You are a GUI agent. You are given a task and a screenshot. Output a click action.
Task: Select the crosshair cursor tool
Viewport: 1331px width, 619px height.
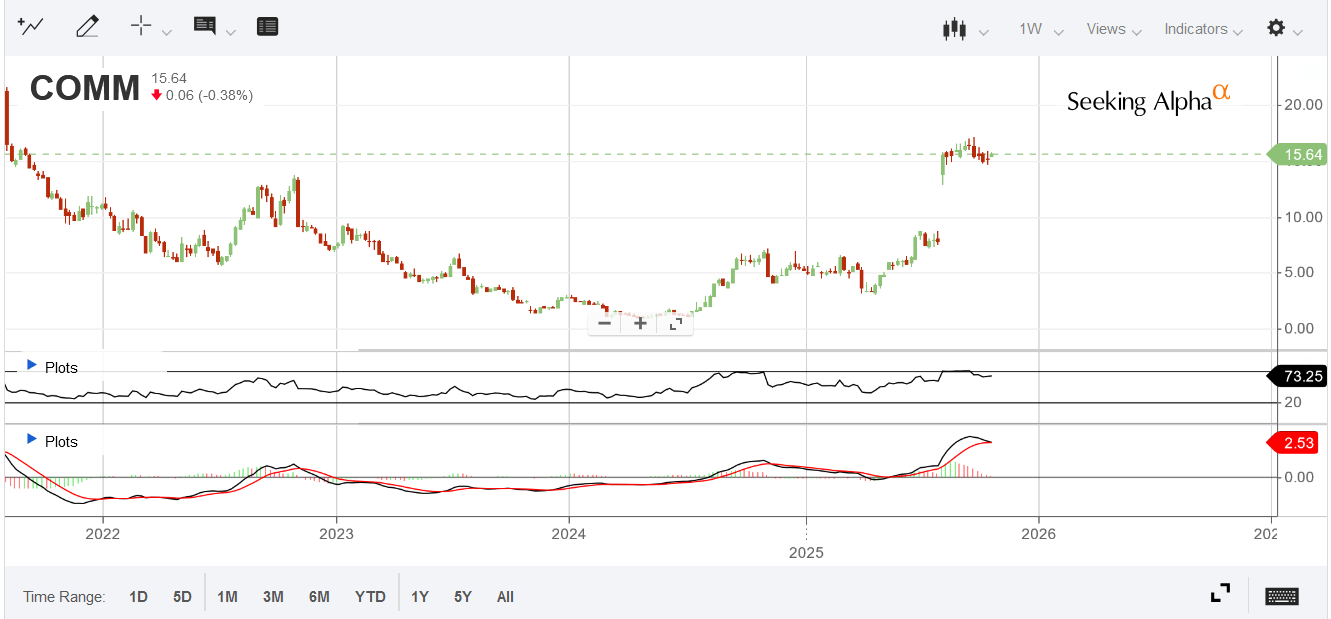(x=141, y=26)
